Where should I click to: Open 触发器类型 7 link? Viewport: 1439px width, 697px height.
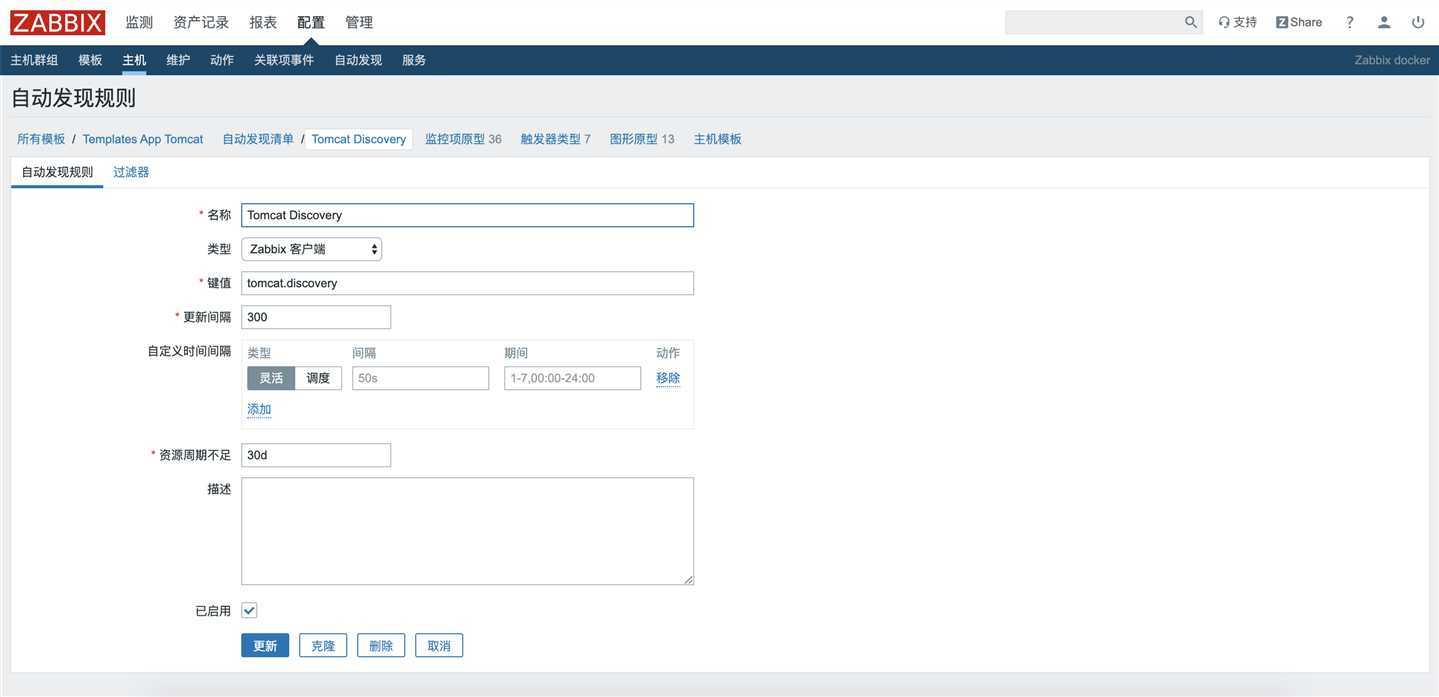[x=556, y=139]
